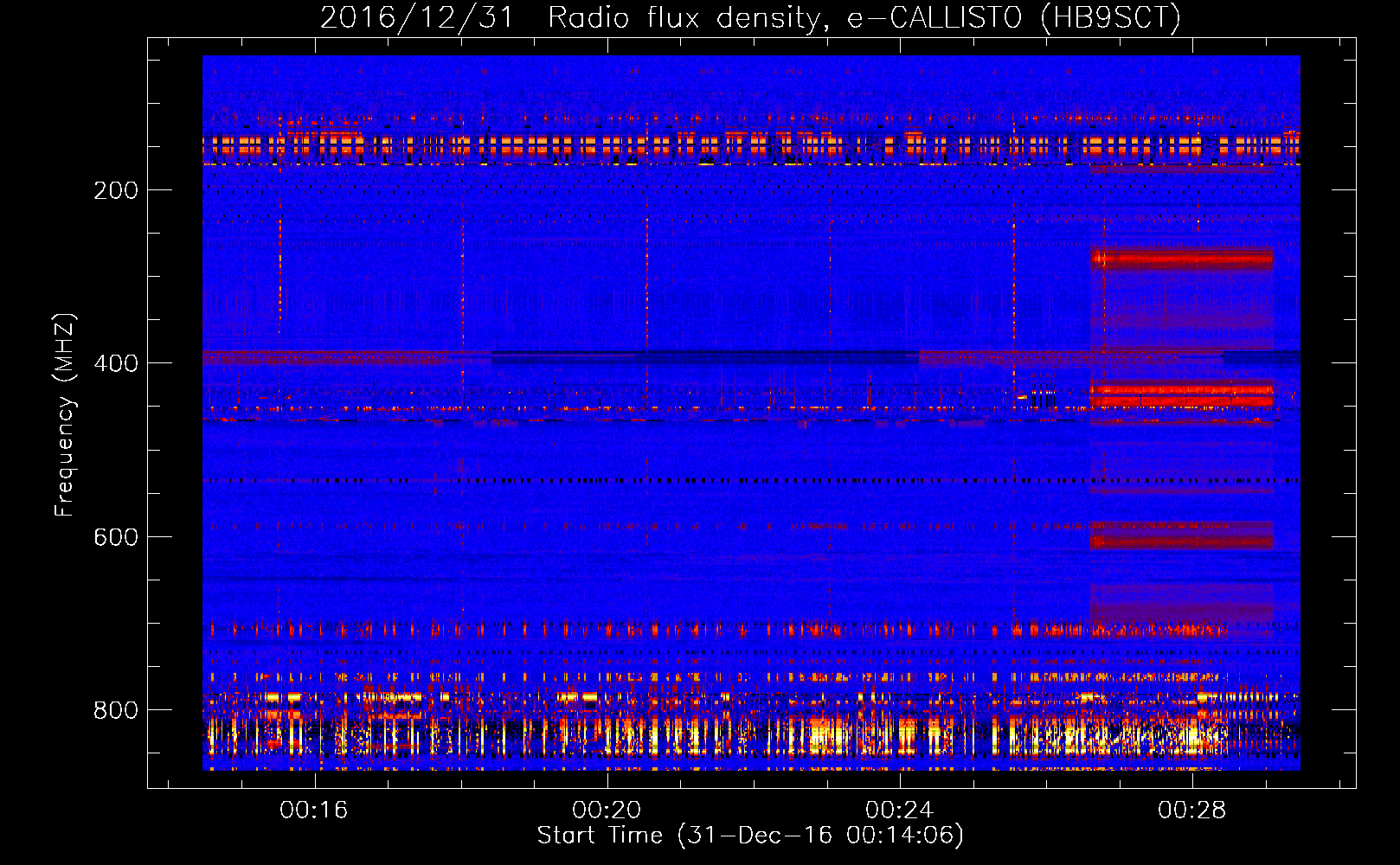Viewport: 1400px width, 865px height.
Task: Click the 400 frequency tick label
Action: (x=116, y=363)
